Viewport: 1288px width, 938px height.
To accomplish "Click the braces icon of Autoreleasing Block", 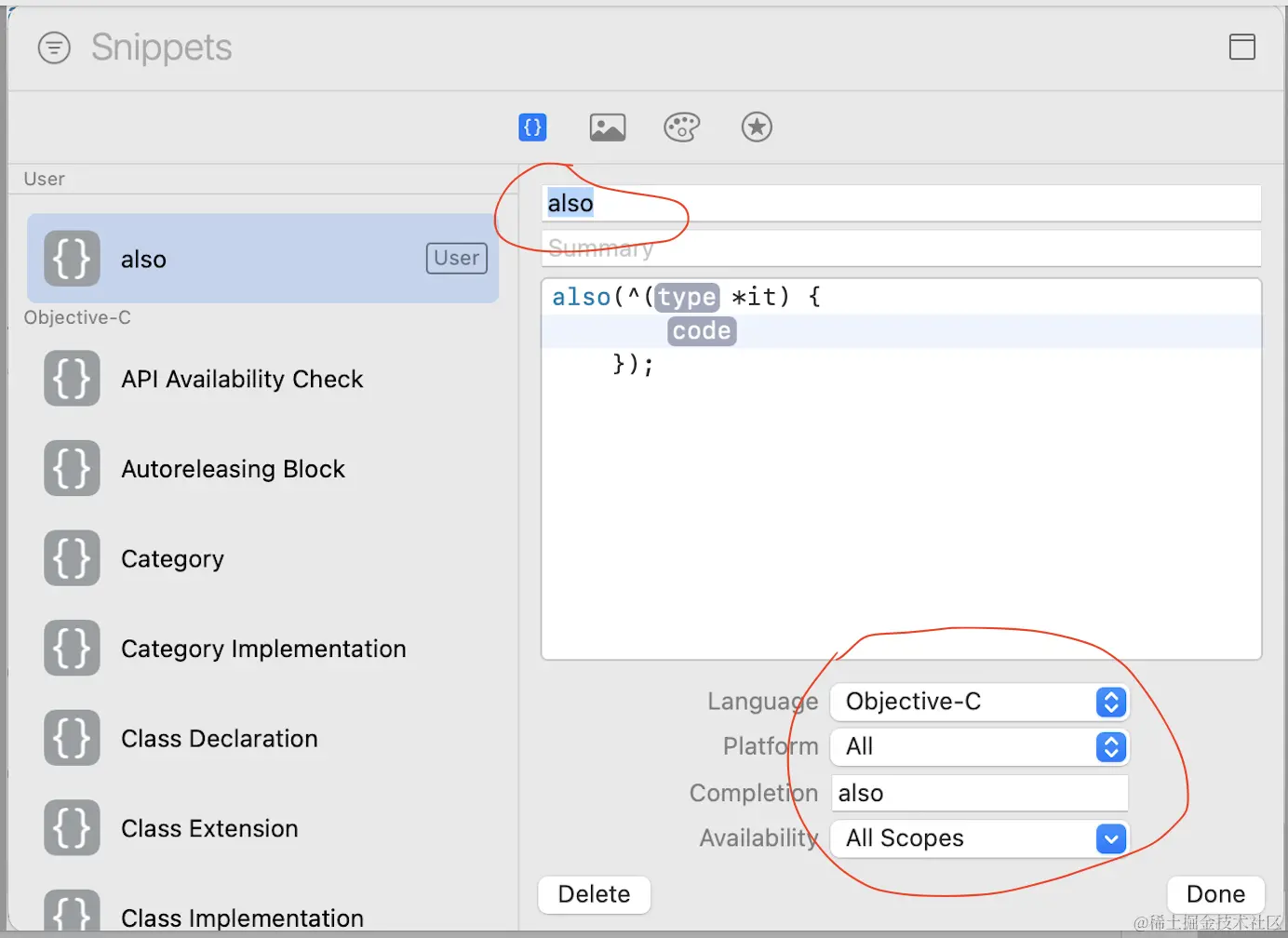I will (72, 468).
